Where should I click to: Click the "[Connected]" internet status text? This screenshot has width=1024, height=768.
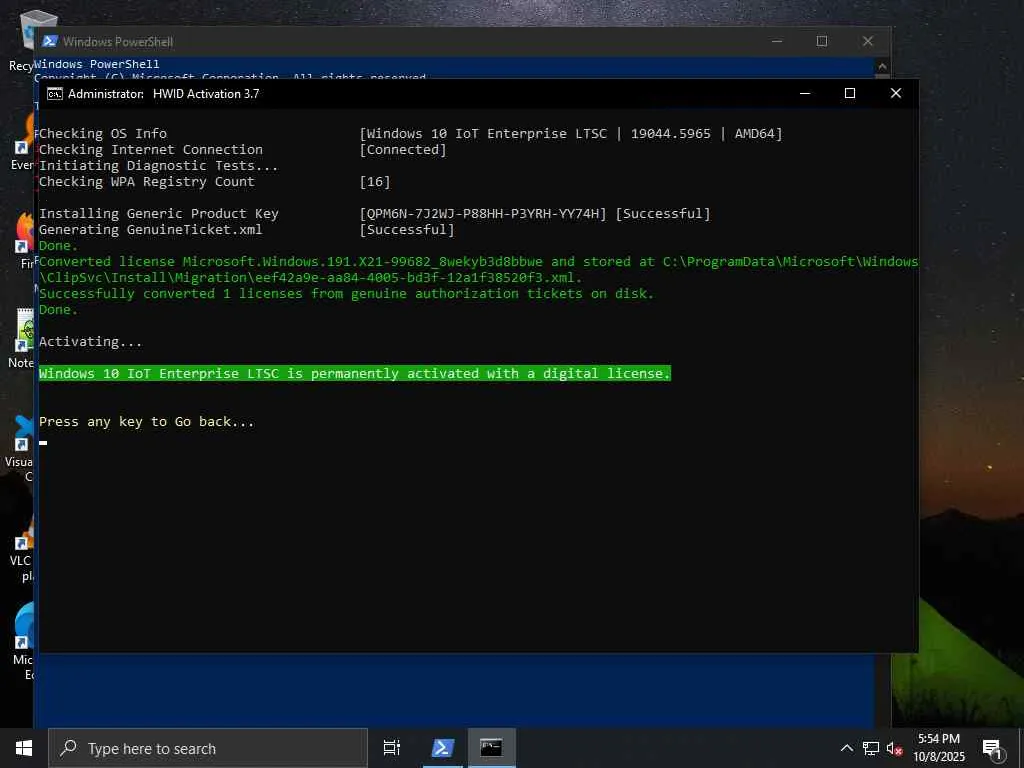pos(403,150)
